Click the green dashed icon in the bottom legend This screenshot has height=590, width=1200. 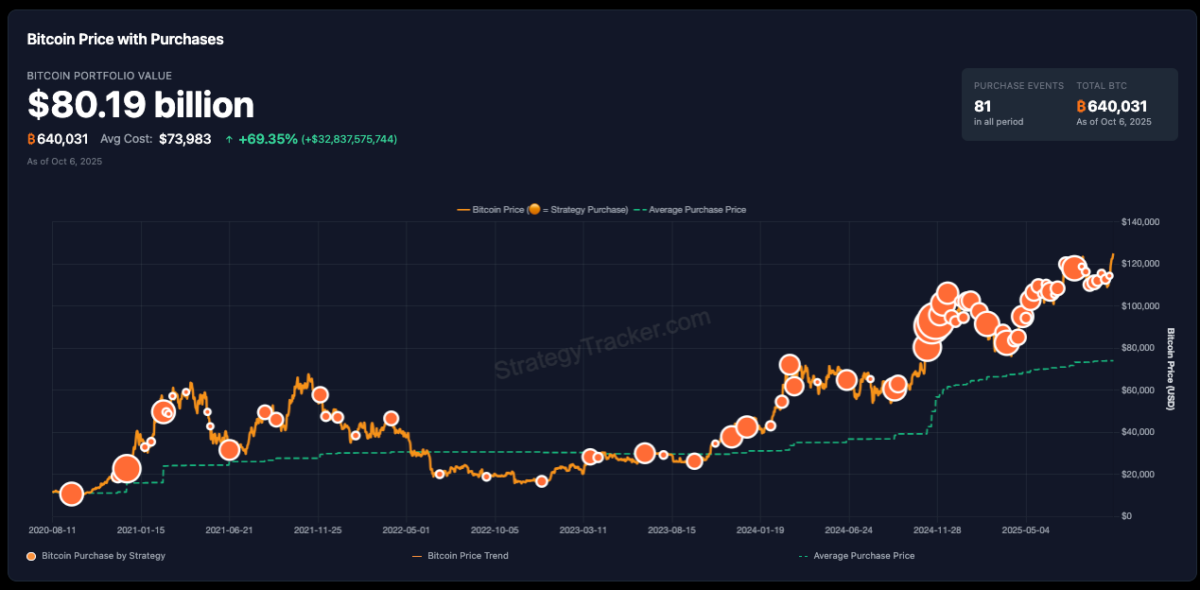[803, 556]
